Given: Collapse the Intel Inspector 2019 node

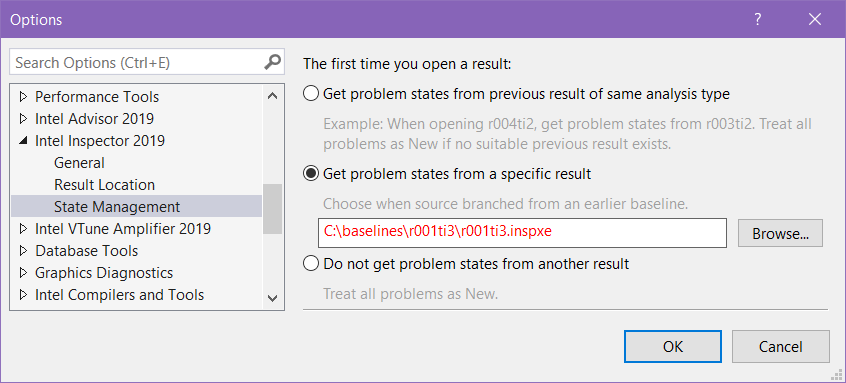Looking at the screenshot, I should tap(23, 141).
